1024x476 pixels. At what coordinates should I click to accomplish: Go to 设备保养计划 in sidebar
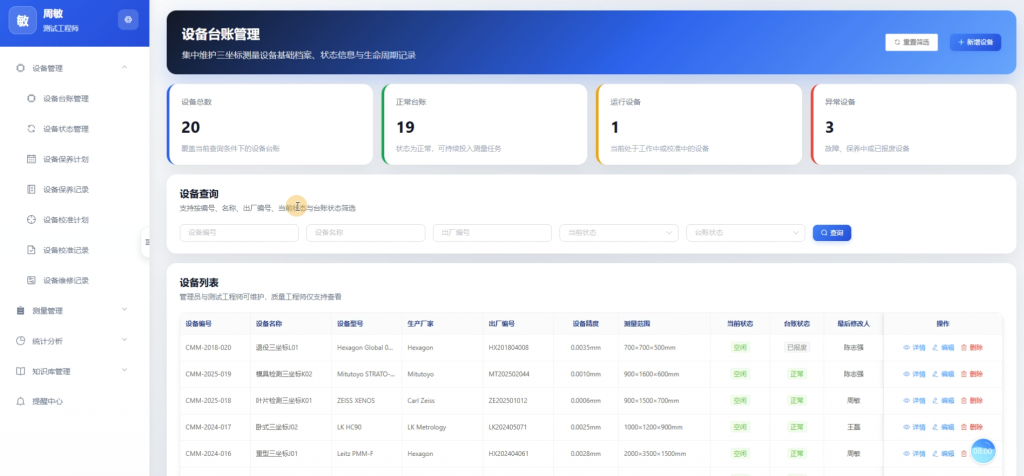click(65, 159)
